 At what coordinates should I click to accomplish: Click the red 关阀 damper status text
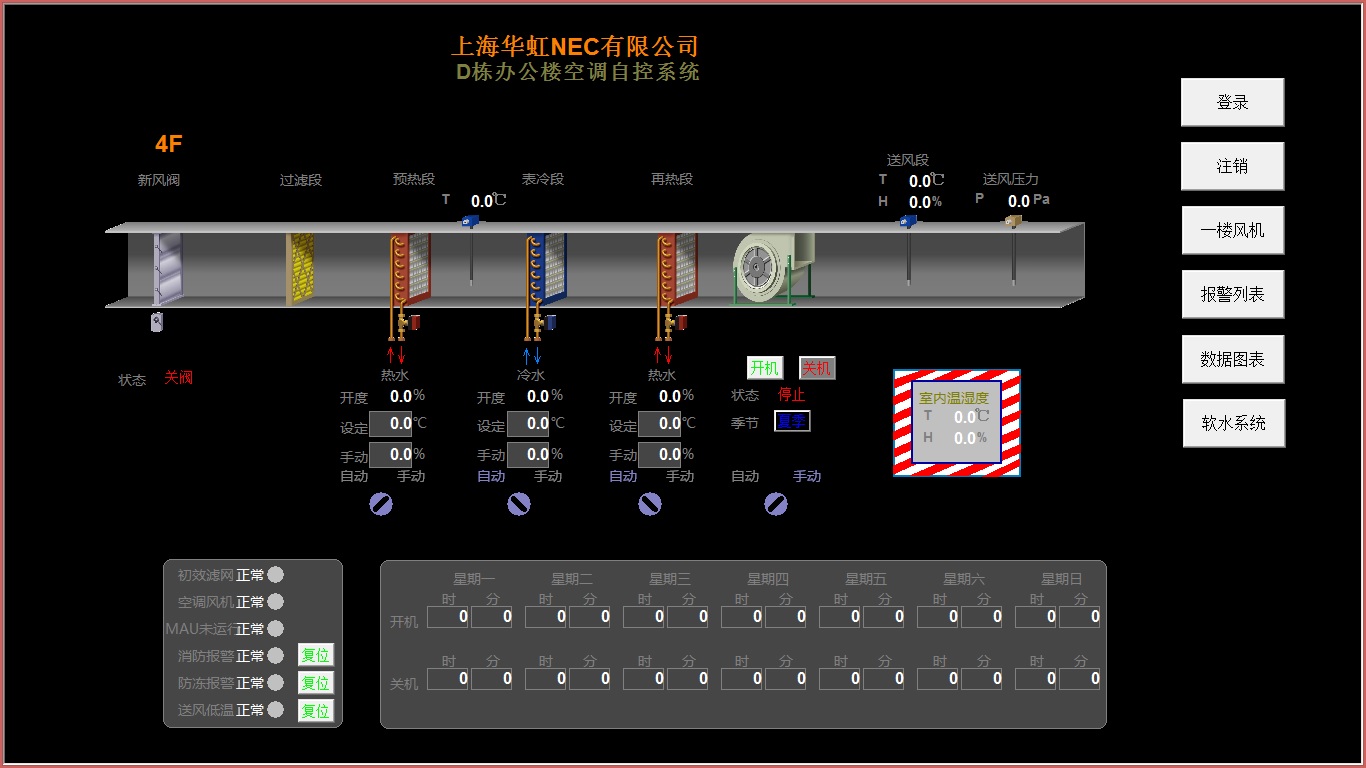coord(178,378)
